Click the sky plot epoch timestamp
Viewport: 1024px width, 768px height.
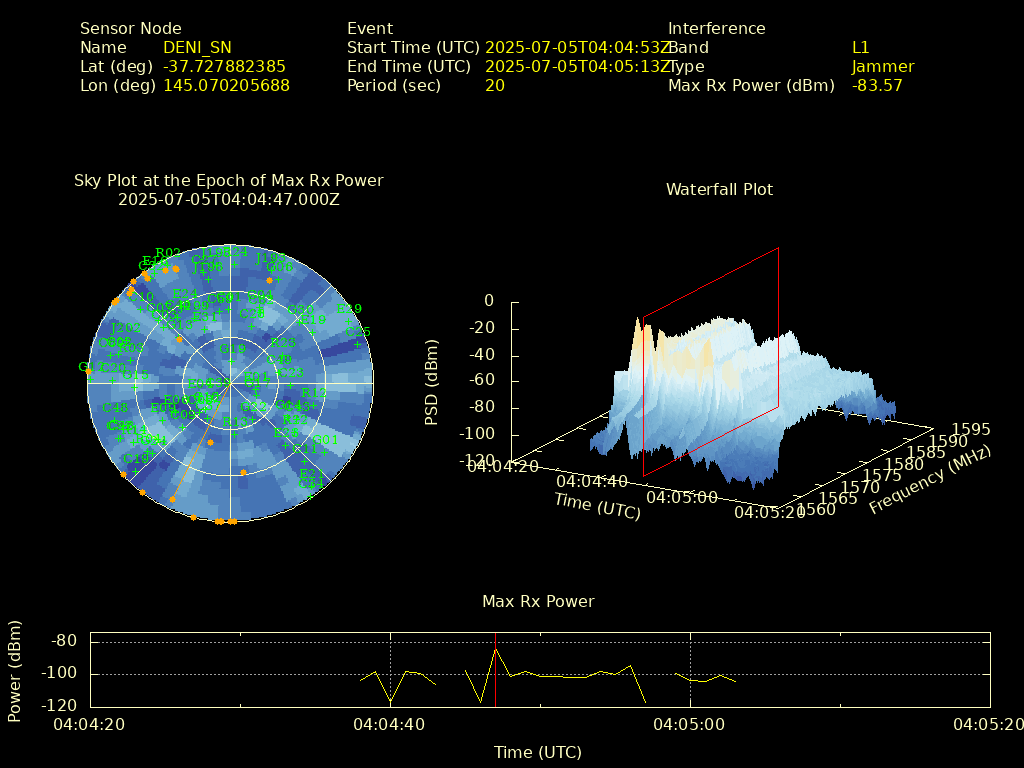[x=228, y=199]
